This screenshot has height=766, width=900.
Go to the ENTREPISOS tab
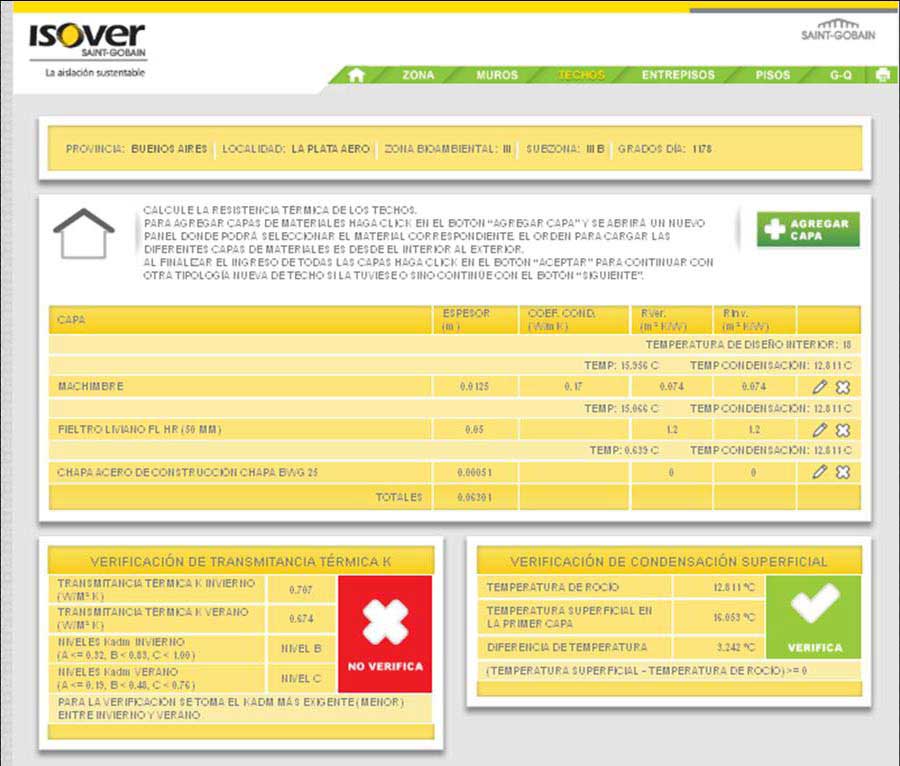point(678,75)
